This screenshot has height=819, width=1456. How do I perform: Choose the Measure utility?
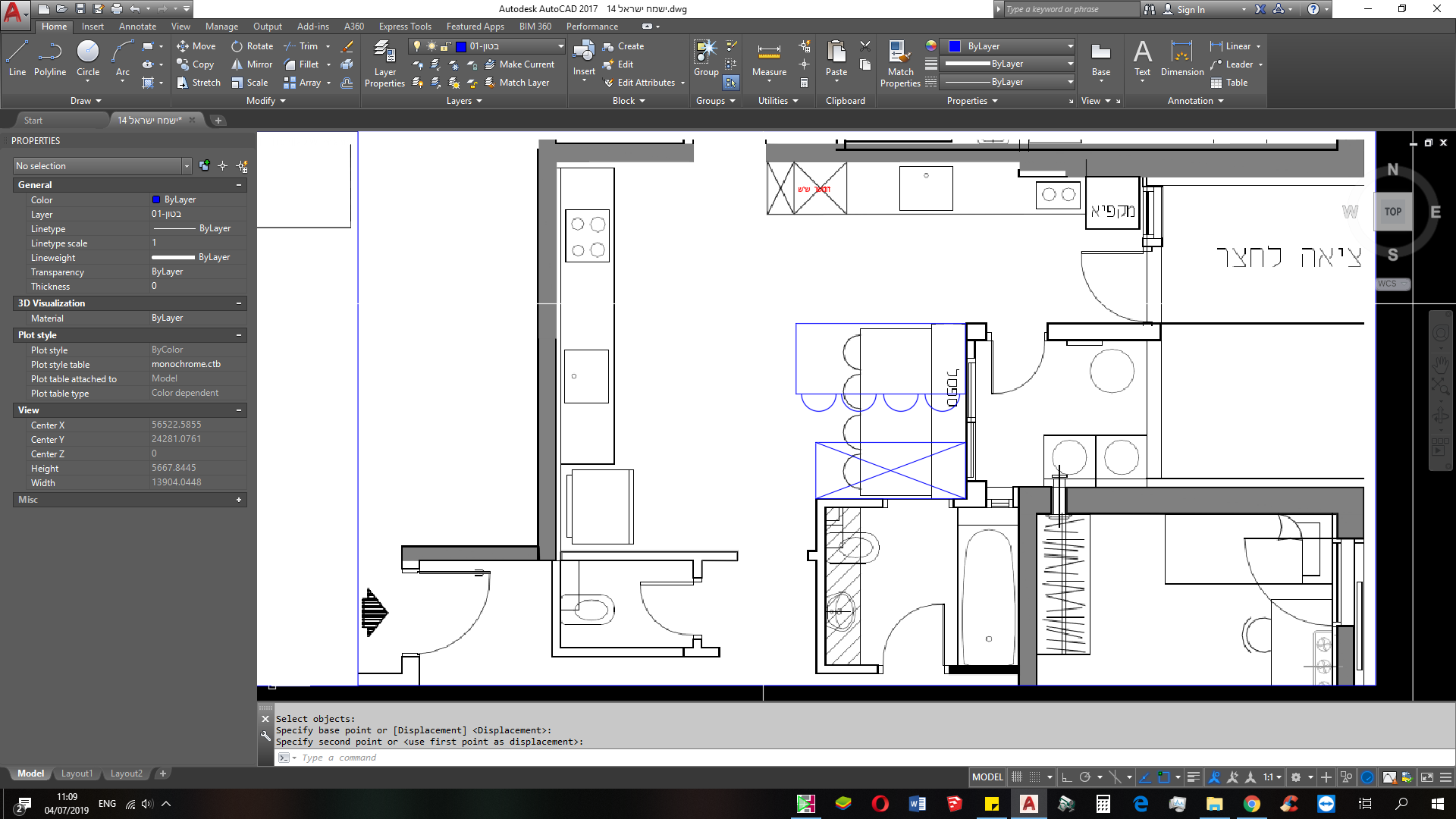point(769,59)
